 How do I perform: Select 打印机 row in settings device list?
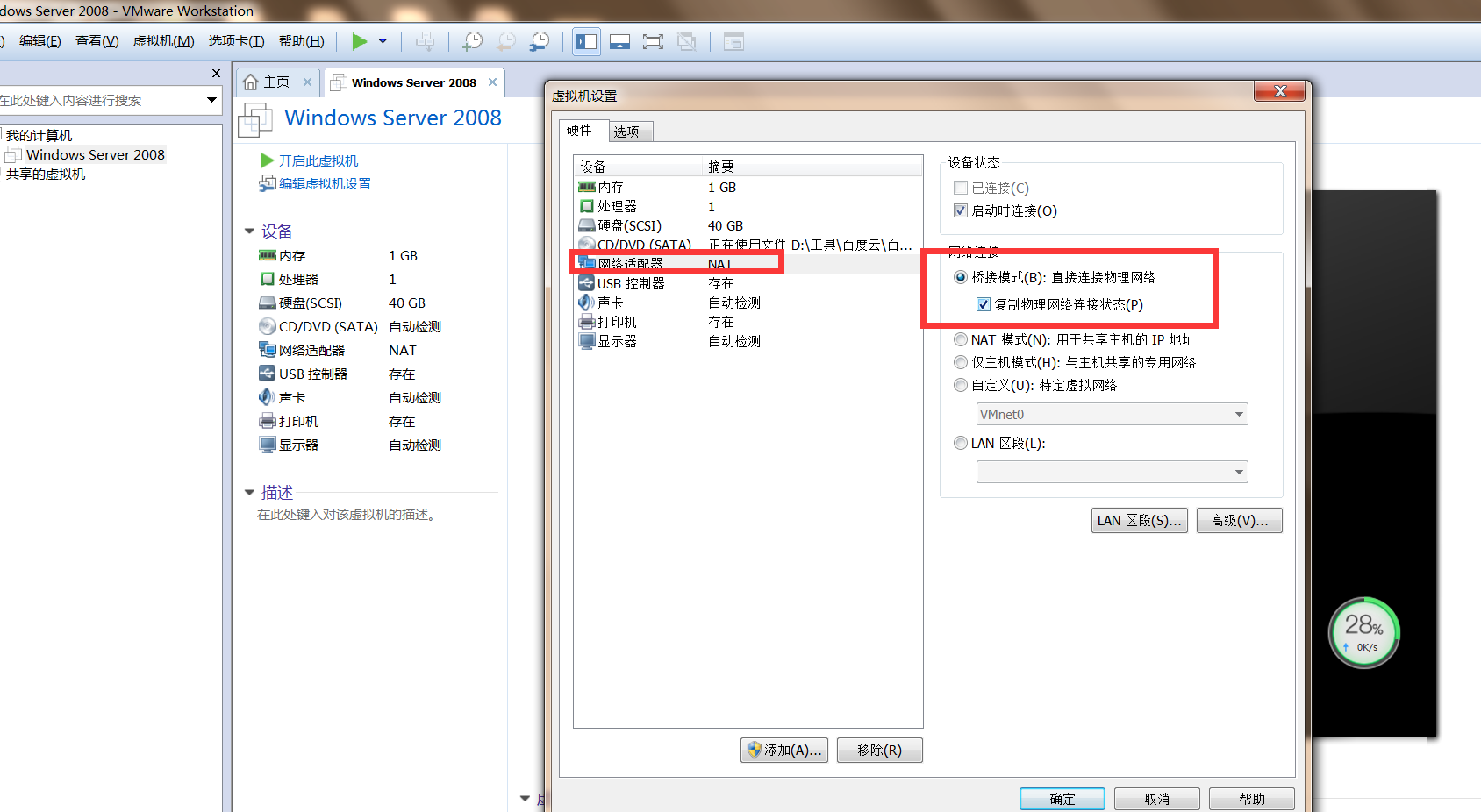point(748,322)
